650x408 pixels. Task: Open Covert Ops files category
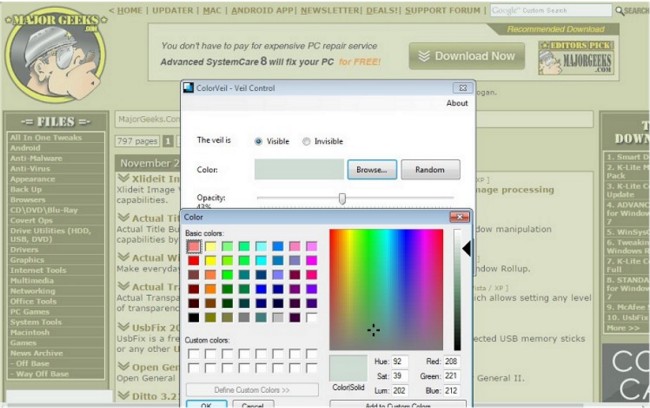(32, 220)
